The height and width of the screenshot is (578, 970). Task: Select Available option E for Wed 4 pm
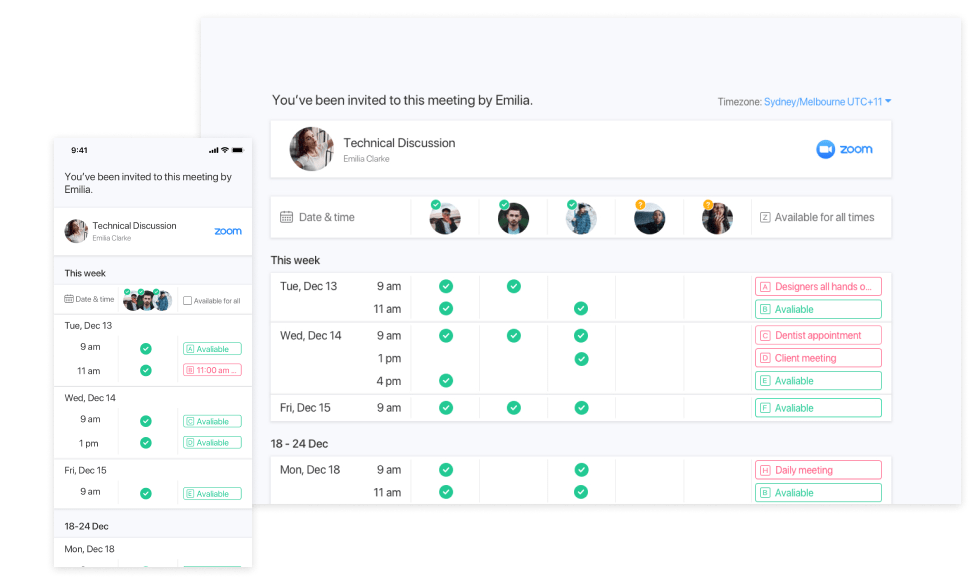[x=818, y=381]
